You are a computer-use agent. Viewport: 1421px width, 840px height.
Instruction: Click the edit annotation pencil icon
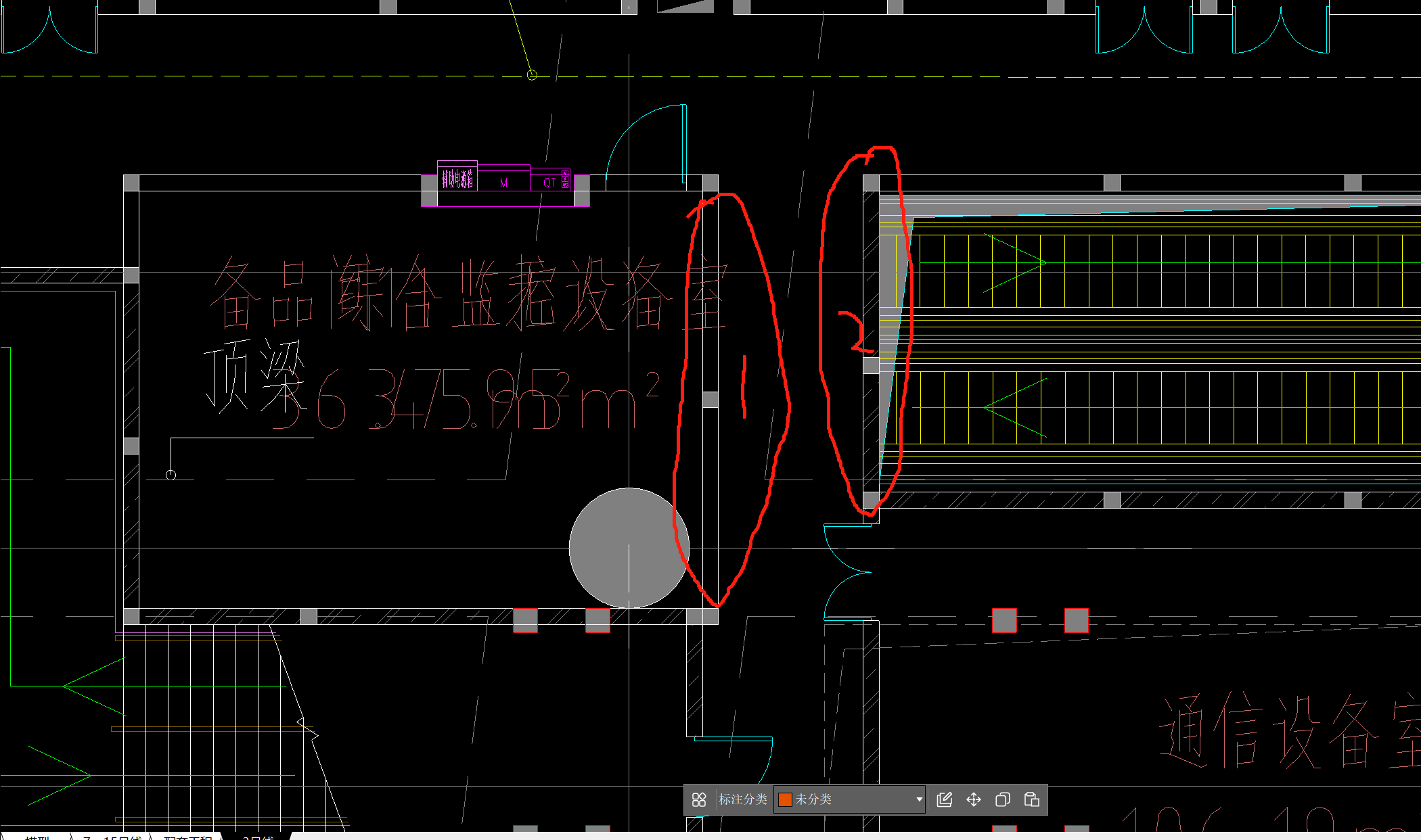point(944,799)
